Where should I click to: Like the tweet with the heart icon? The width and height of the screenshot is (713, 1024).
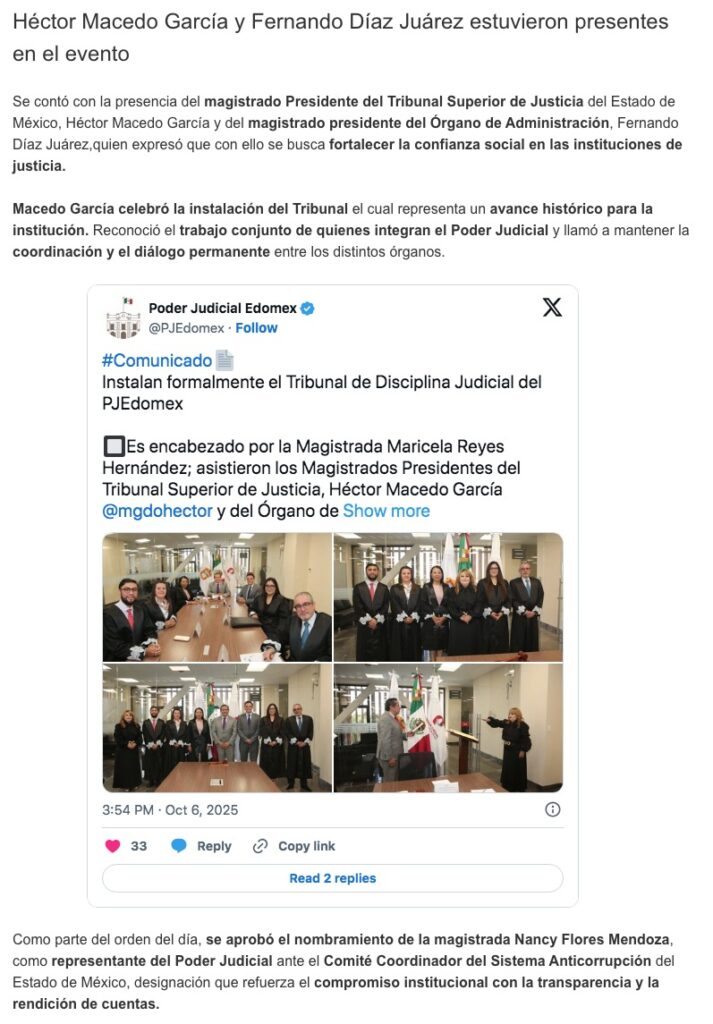(x=113, y=846)
